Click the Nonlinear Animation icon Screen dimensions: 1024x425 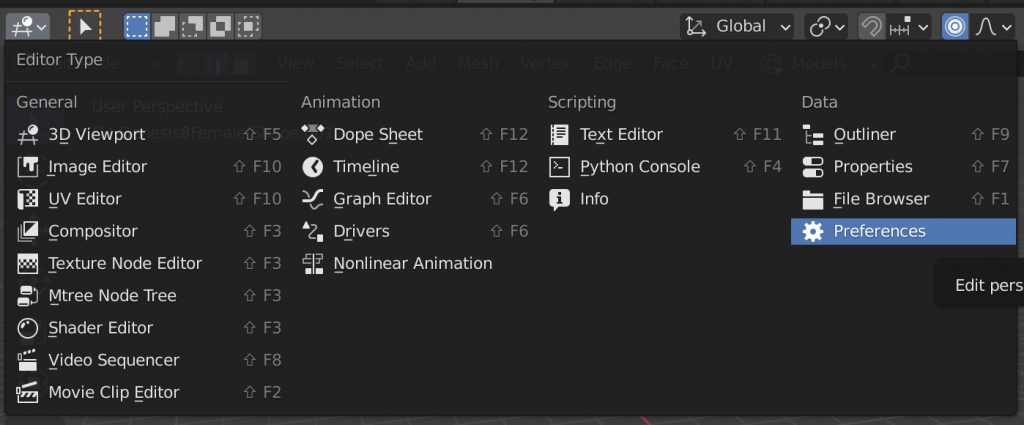313,263
